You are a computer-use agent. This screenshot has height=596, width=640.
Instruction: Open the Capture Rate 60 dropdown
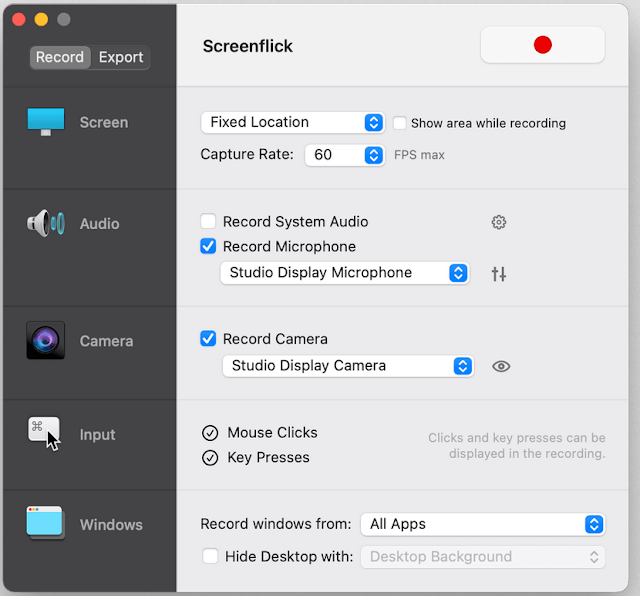pyautogui.click(x=344, y=155)
